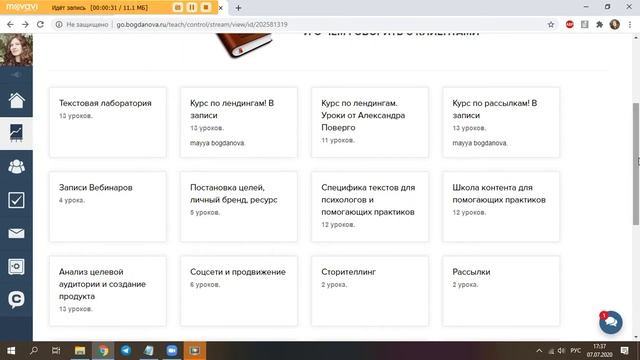Open the notification center icon
640x360 pixels.
click(624, 351)
